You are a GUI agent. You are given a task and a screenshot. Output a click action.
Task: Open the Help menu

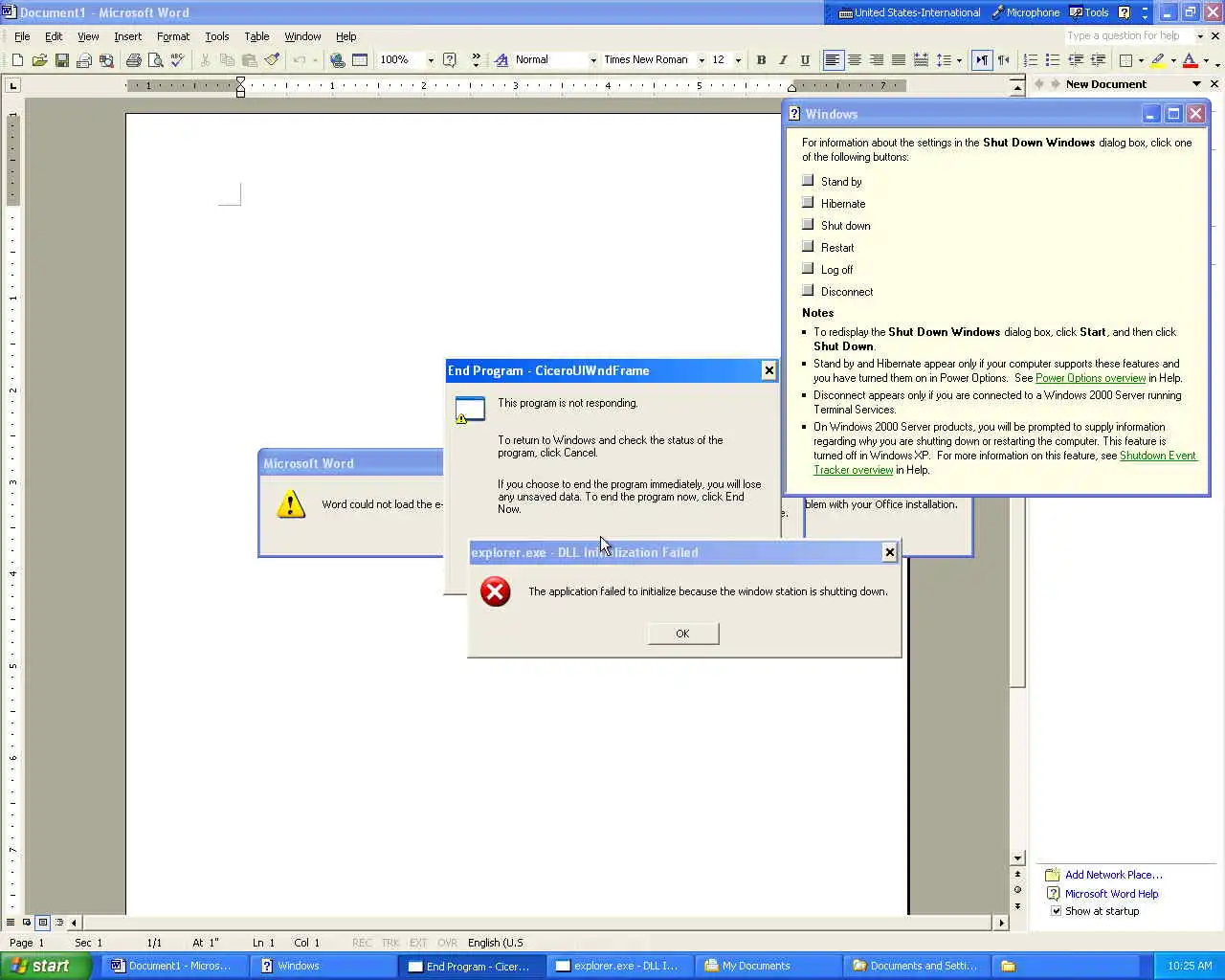(345, 36)
